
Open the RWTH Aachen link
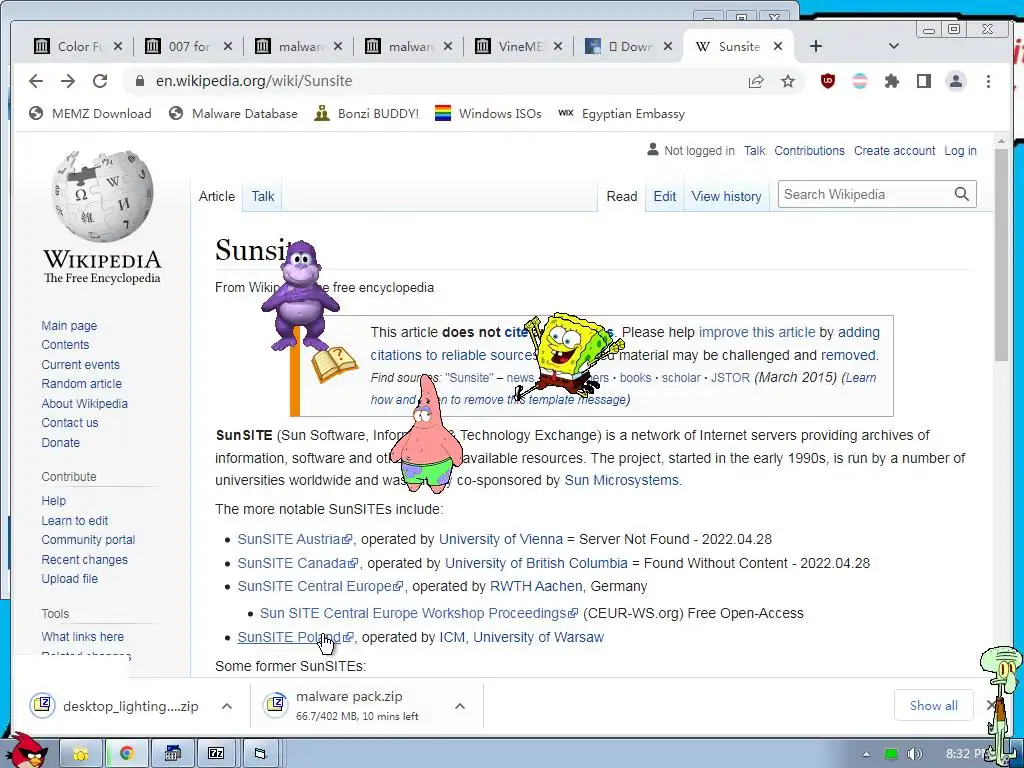pos(536,586)
